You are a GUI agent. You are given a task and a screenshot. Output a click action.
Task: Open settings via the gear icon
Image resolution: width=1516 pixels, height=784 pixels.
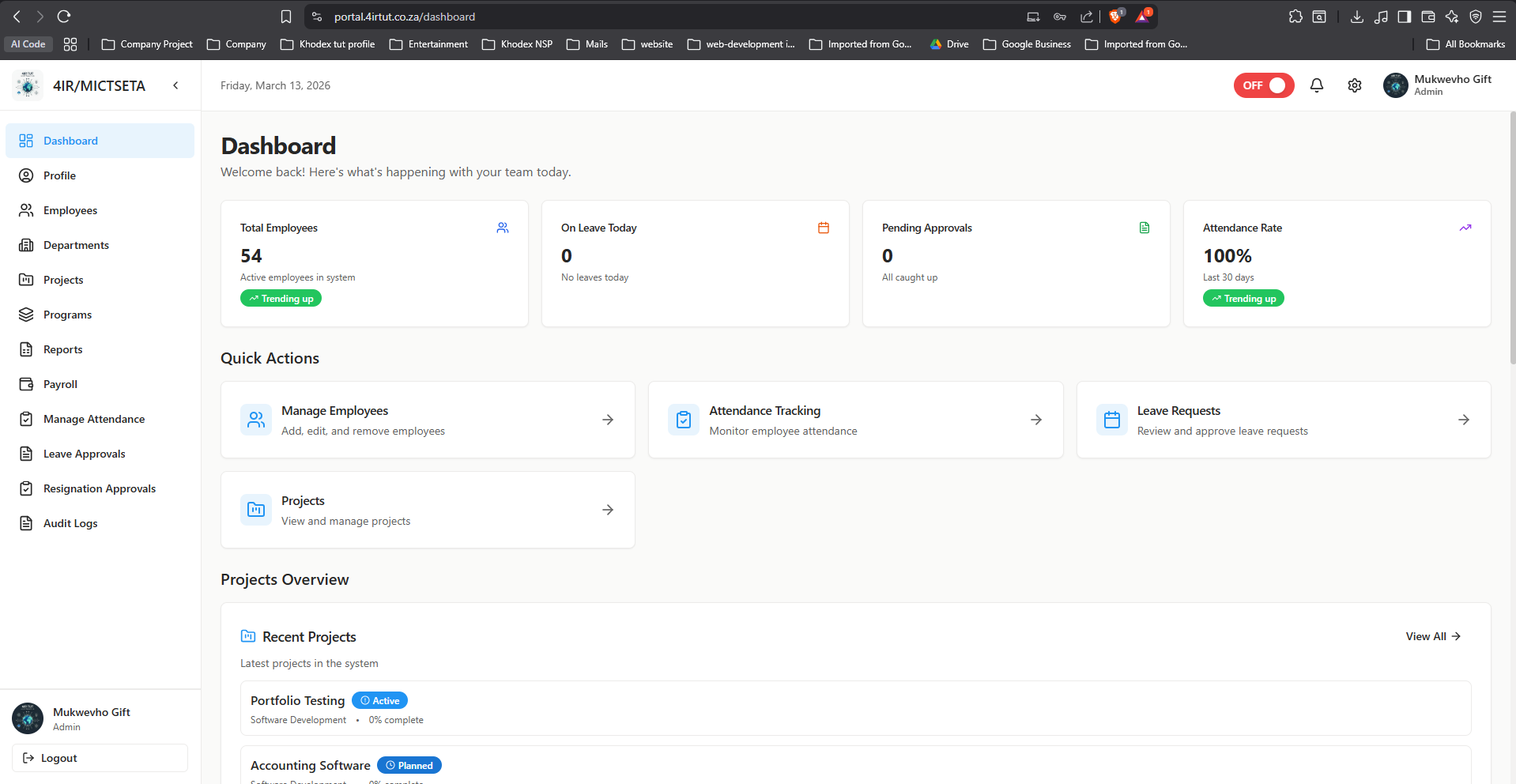click(1354, 85)
